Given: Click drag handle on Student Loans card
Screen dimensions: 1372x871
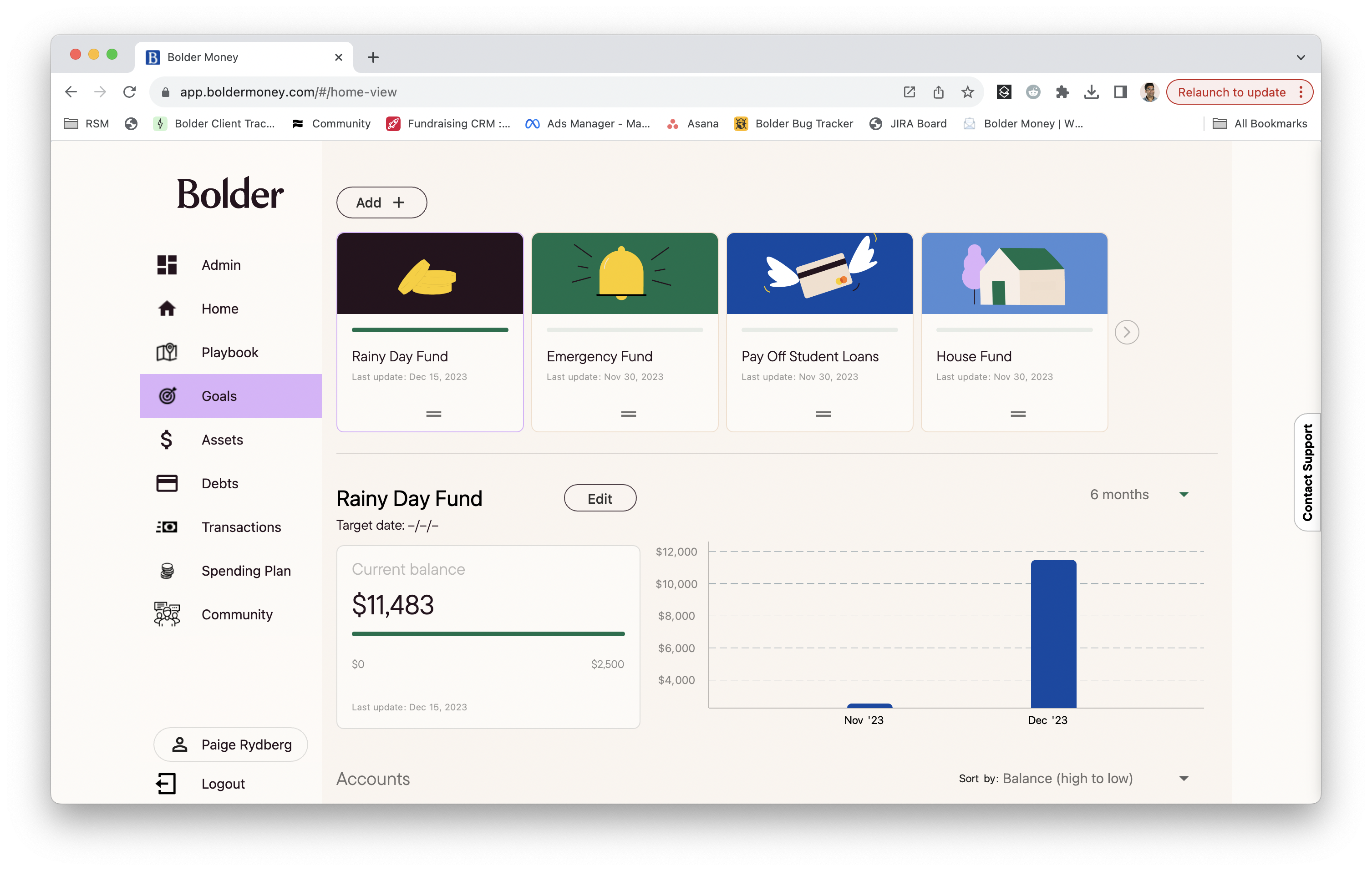Looking at the screenshot, I should click(823, 414).
